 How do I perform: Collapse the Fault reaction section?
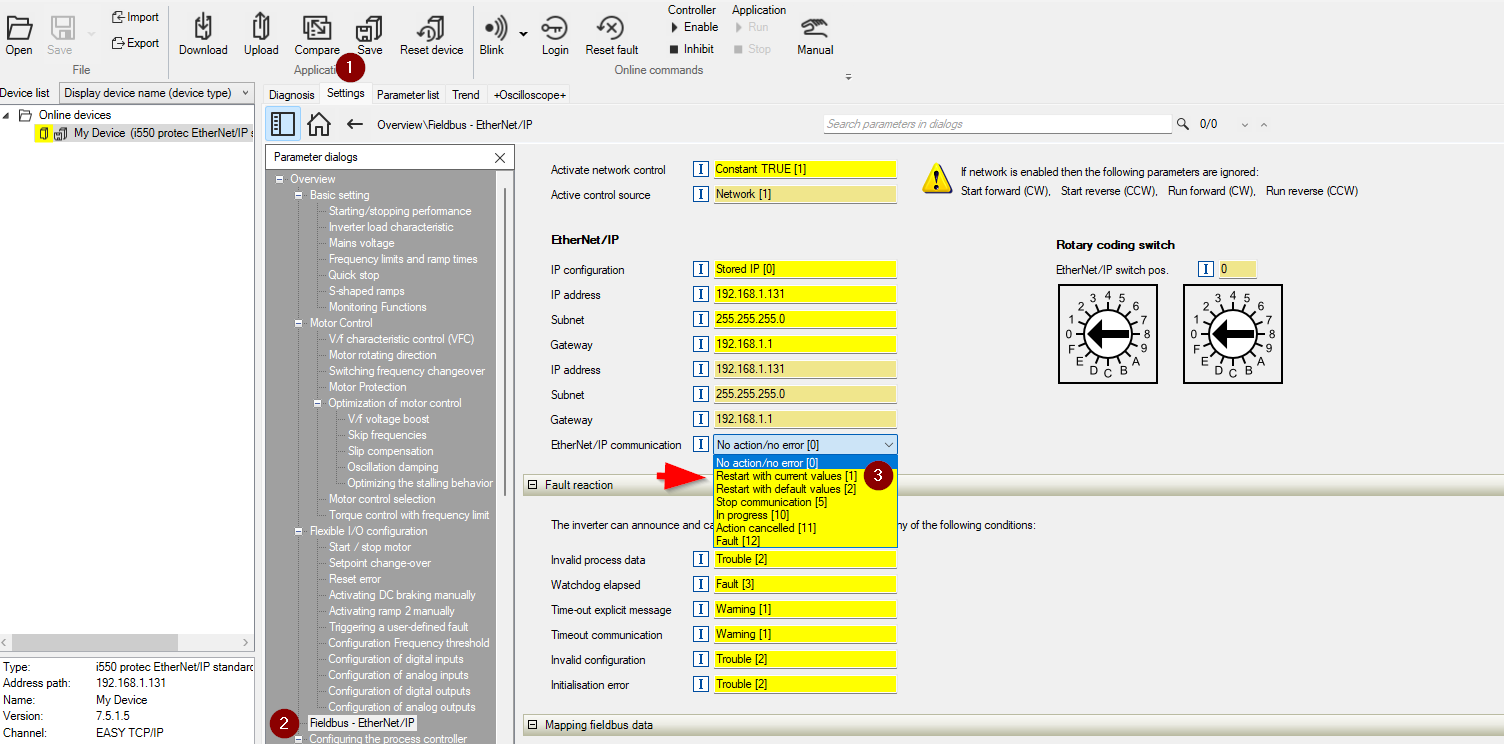tap(533, 485)
